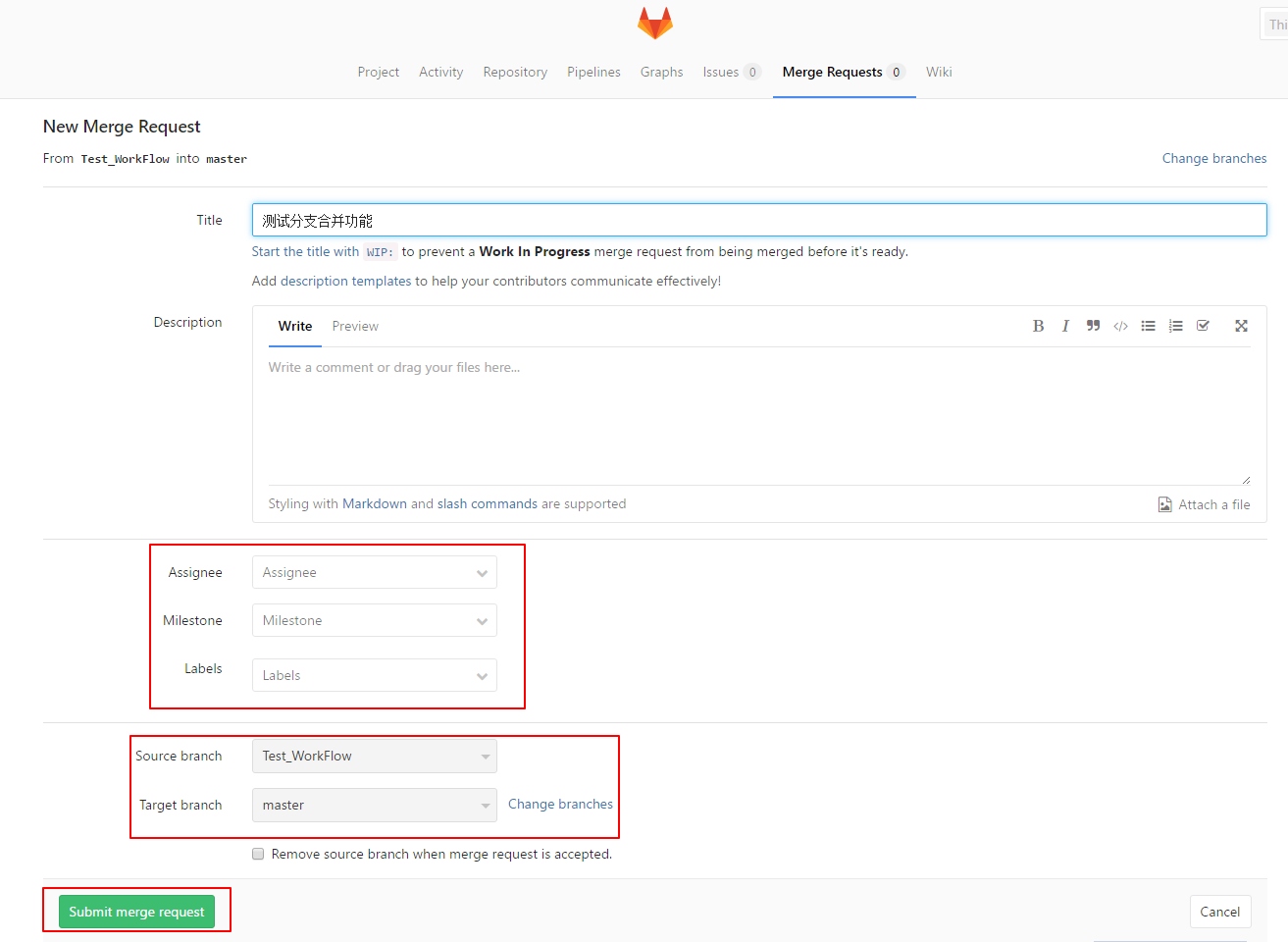
Task: Insert a code block in the description
Action: 1120,325
